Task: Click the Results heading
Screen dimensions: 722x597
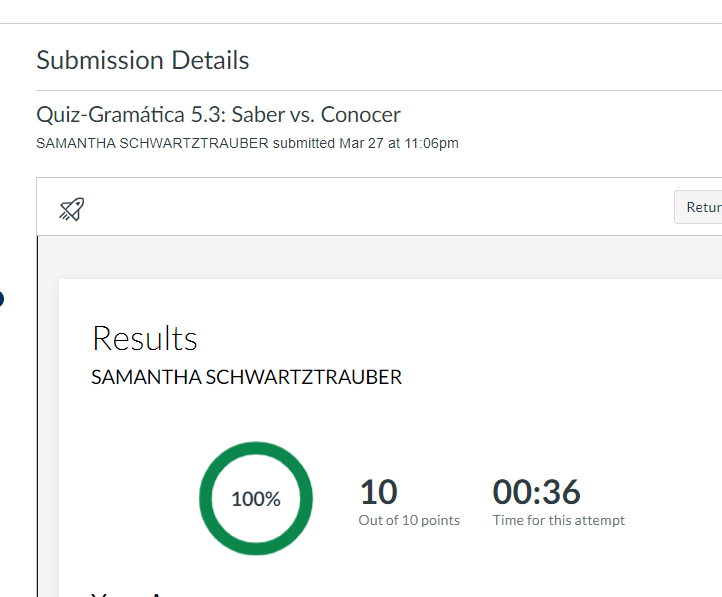Action: (145, 338)
